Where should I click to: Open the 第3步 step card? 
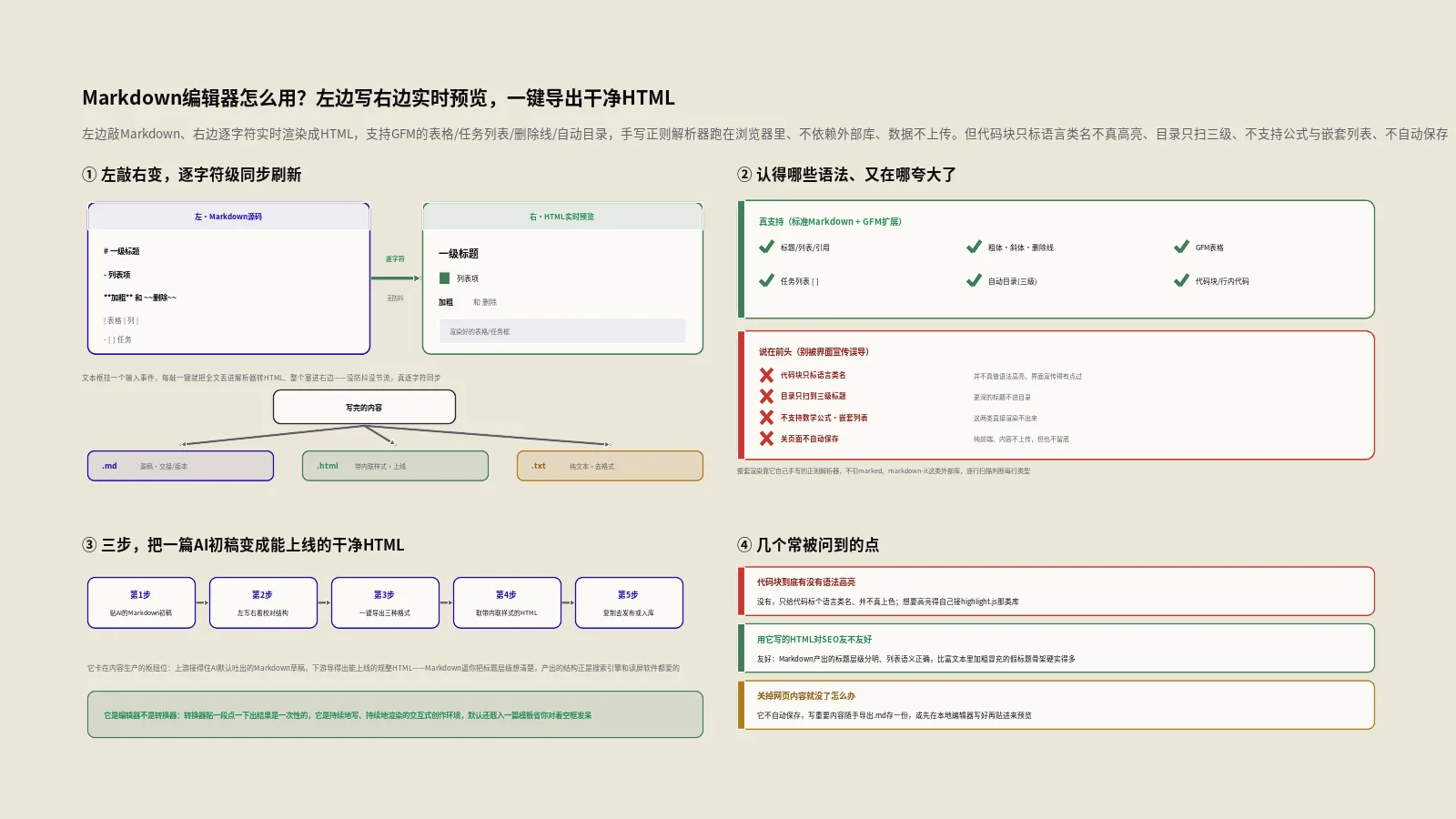385,602
